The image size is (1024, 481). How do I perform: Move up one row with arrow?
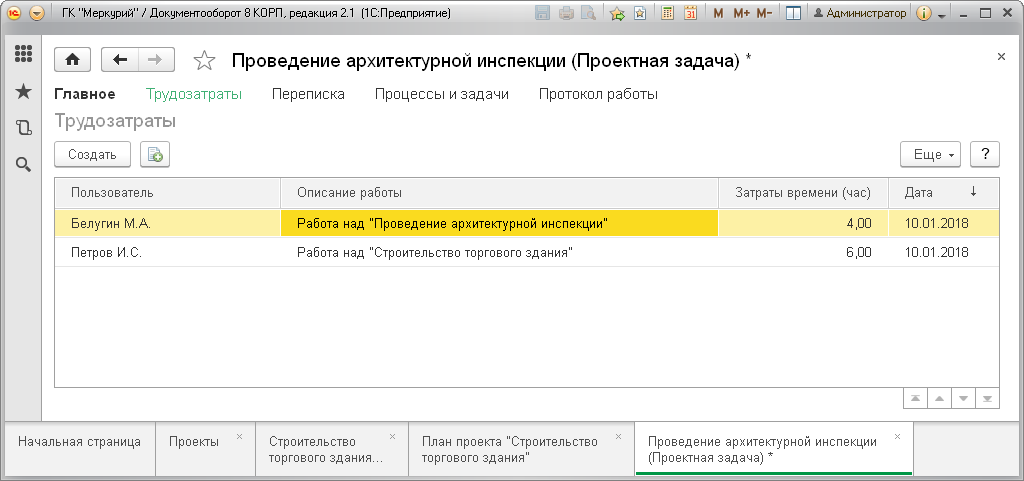click(939, 399)
